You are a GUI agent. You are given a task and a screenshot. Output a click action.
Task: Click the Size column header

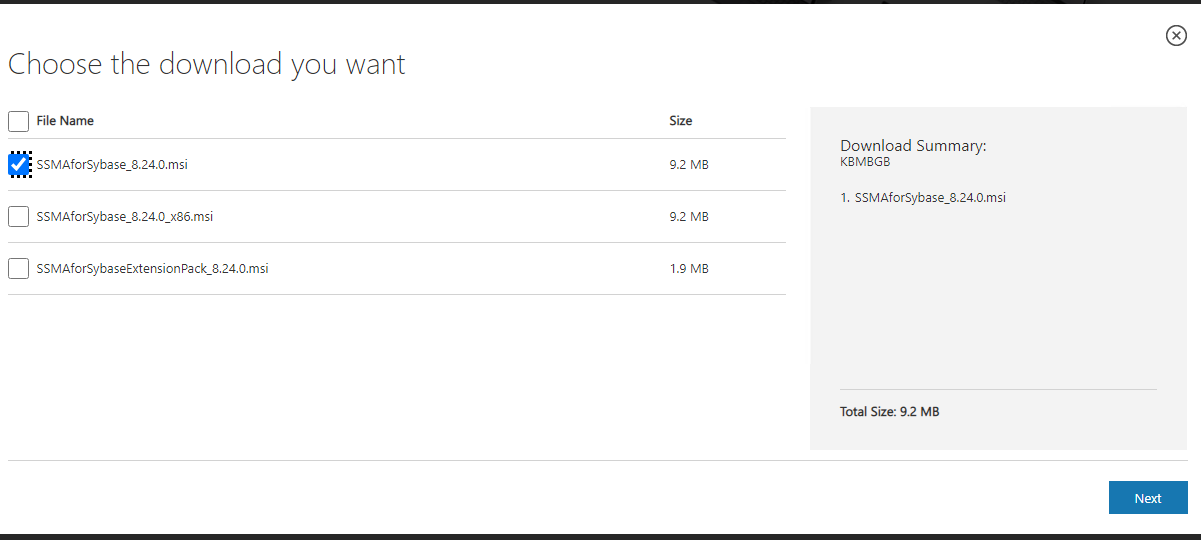[680, 121]
